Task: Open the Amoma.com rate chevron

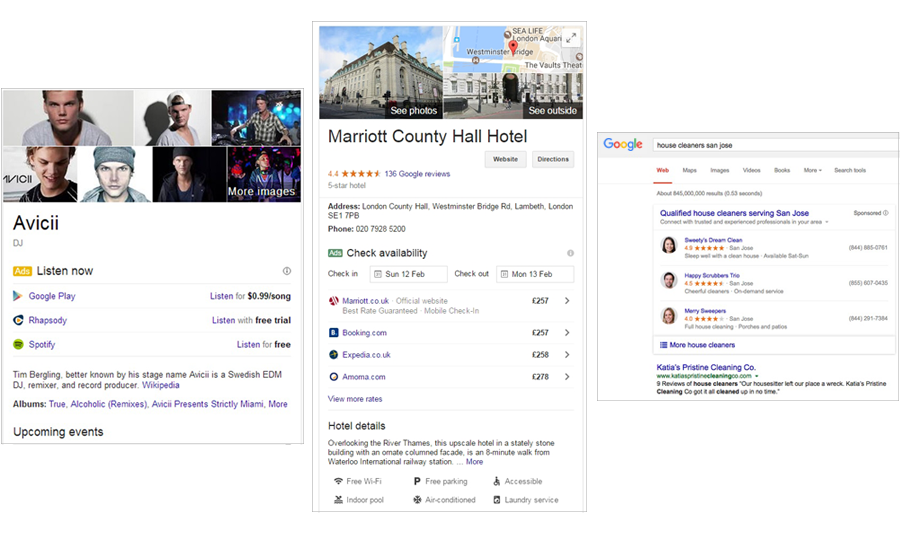Action: (x=567, y=377)
